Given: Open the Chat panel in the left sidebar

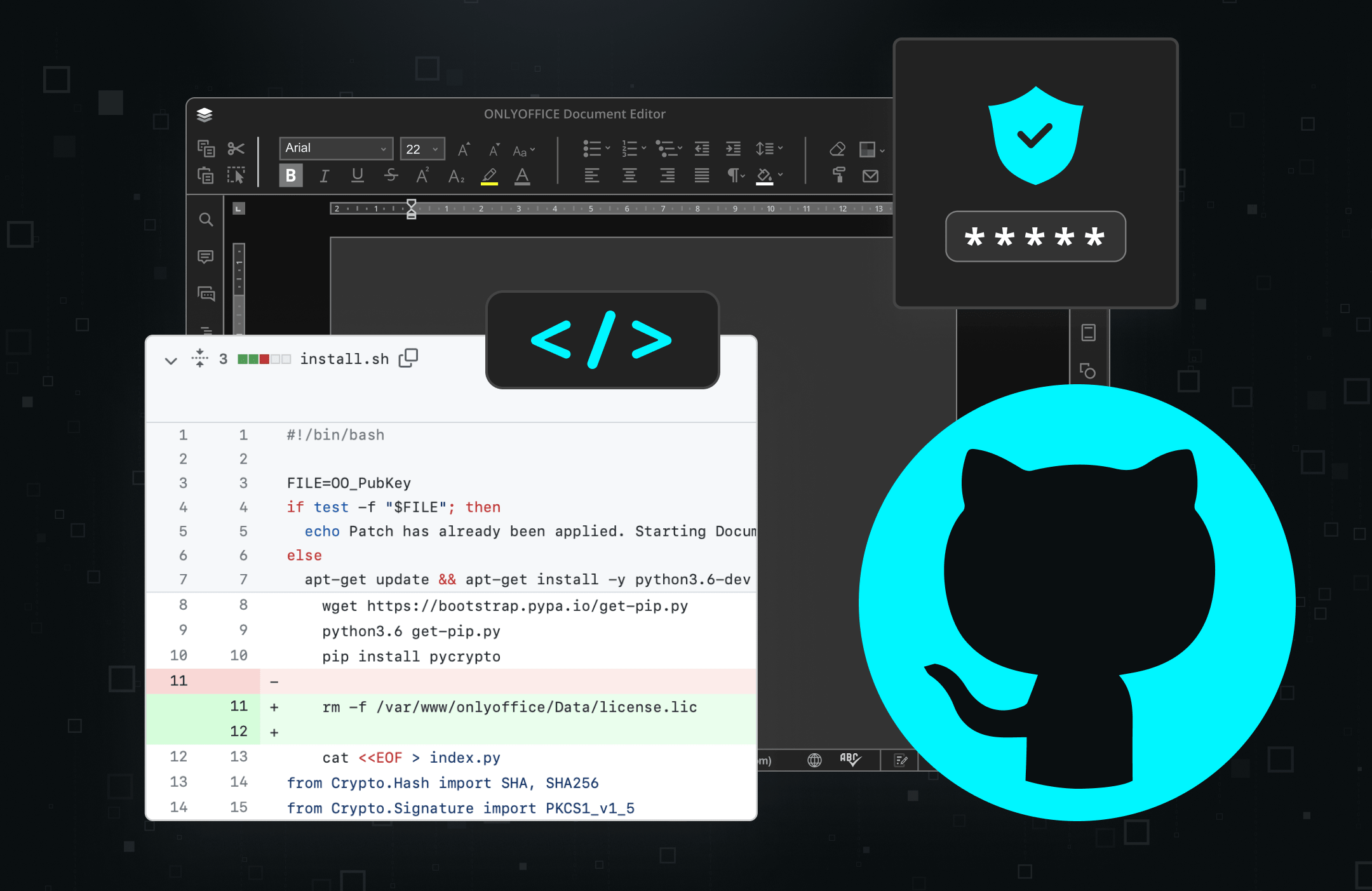Looking at the screenshot, I should [x=206, y=293].
